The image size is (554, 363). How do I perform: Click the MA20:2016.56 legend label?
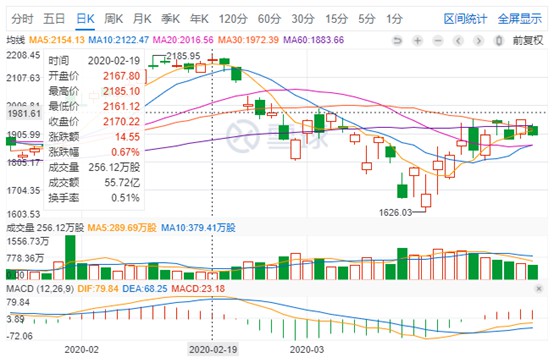point(183,40)
